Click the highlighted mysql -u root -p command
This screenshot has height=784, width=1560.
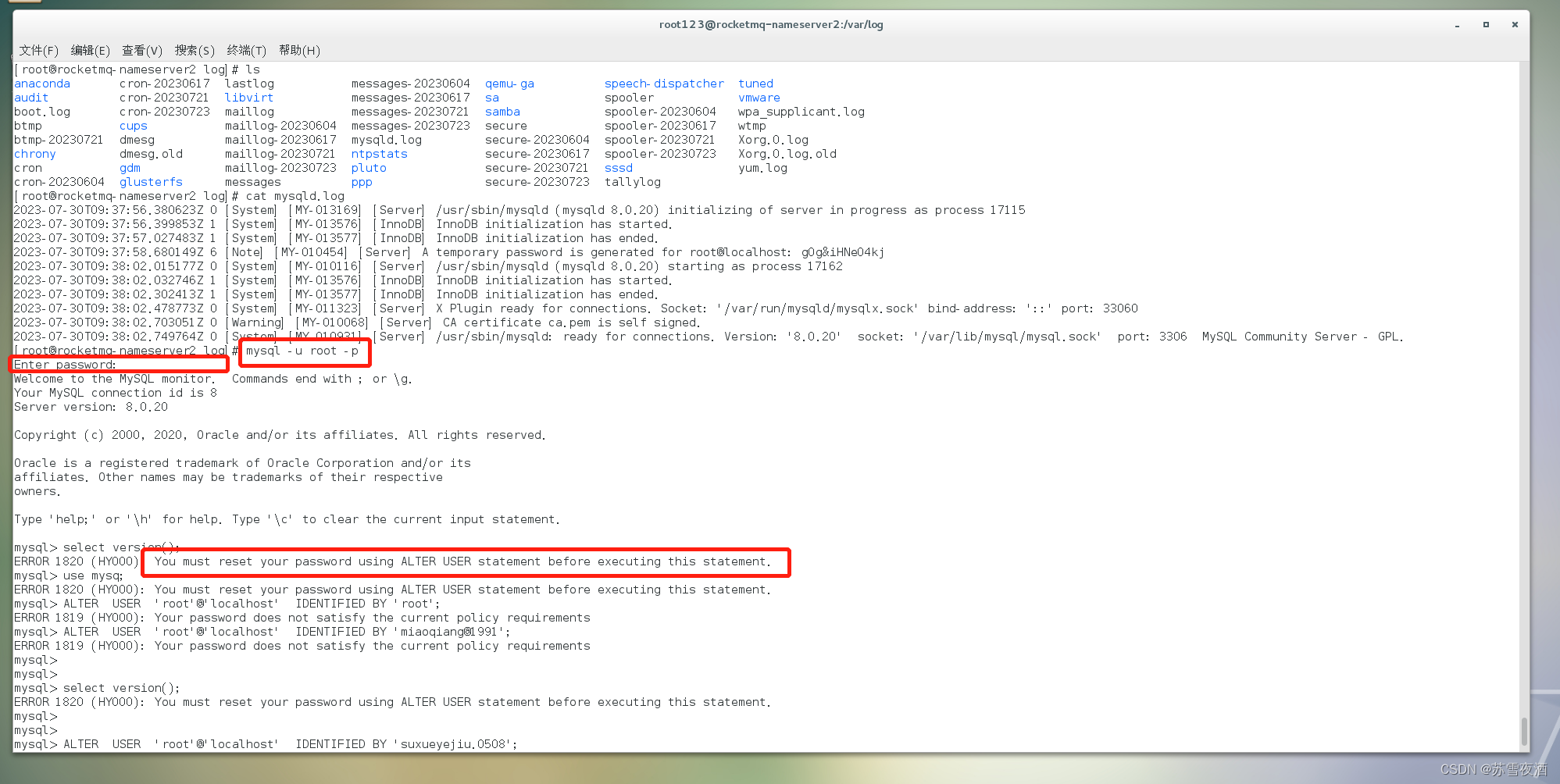point(304,351)
